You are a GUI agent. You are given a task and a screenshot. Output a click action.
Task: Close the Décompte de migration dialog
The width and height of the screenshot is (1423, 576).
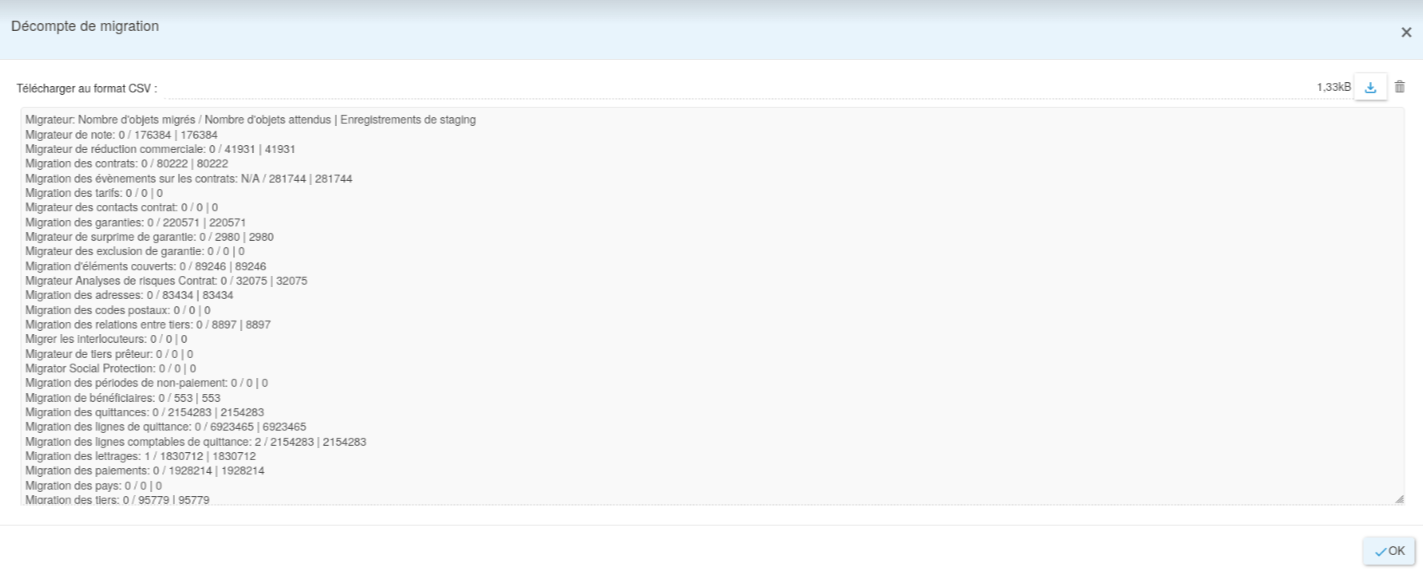1406,32
